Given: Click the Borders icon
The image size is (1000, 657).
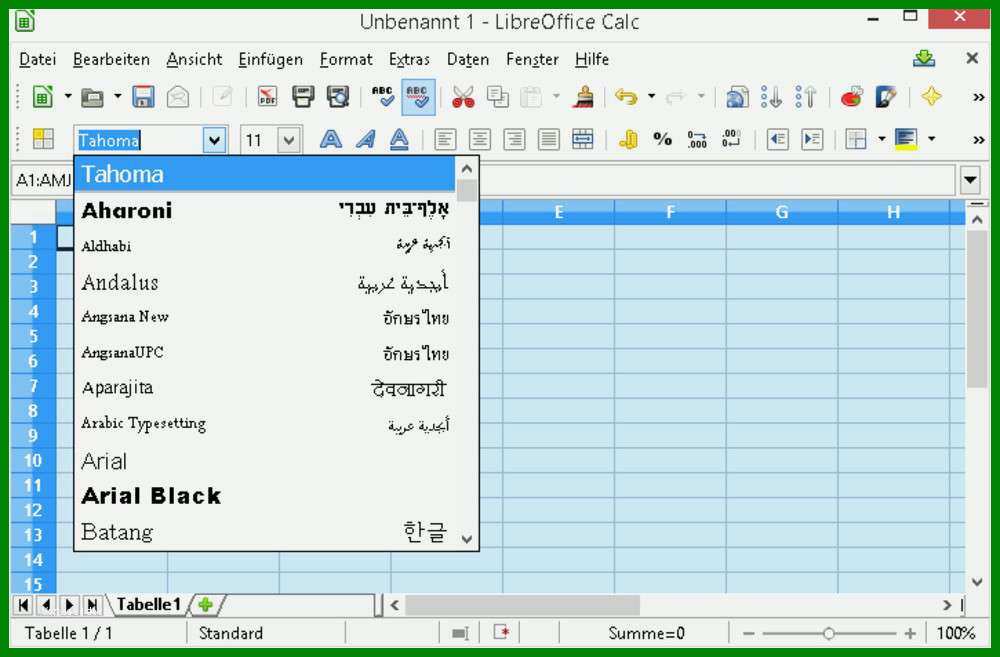Looking at the screenshot, I should pyautogui.click(x=856, y=139).
